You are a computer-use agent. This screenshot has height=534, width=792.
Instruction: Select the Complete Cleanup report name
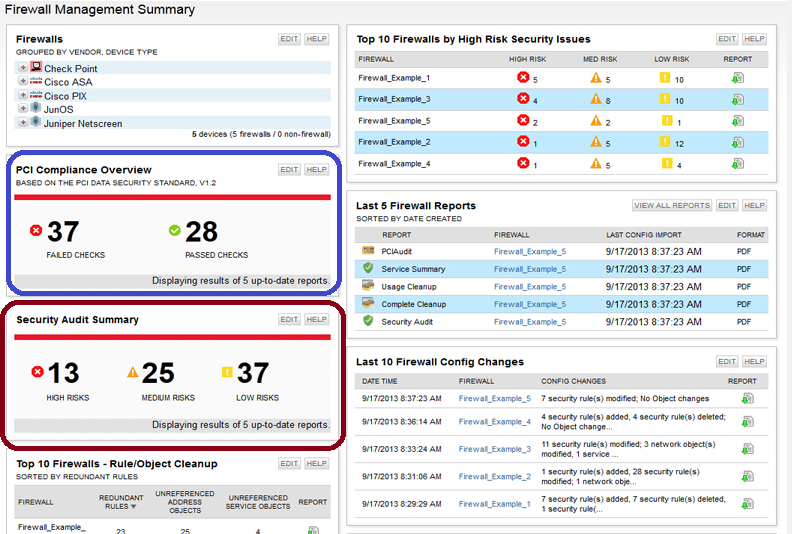(x=414, y=304)
